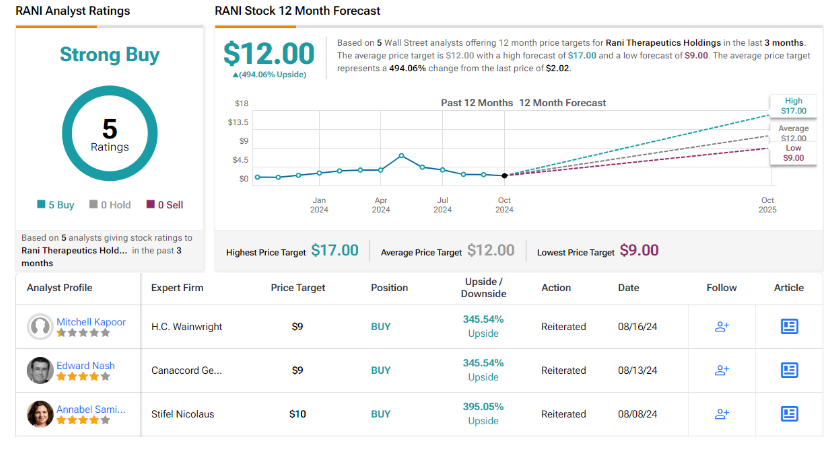Click the High $17.00 forecast label

tap(793, 105)
